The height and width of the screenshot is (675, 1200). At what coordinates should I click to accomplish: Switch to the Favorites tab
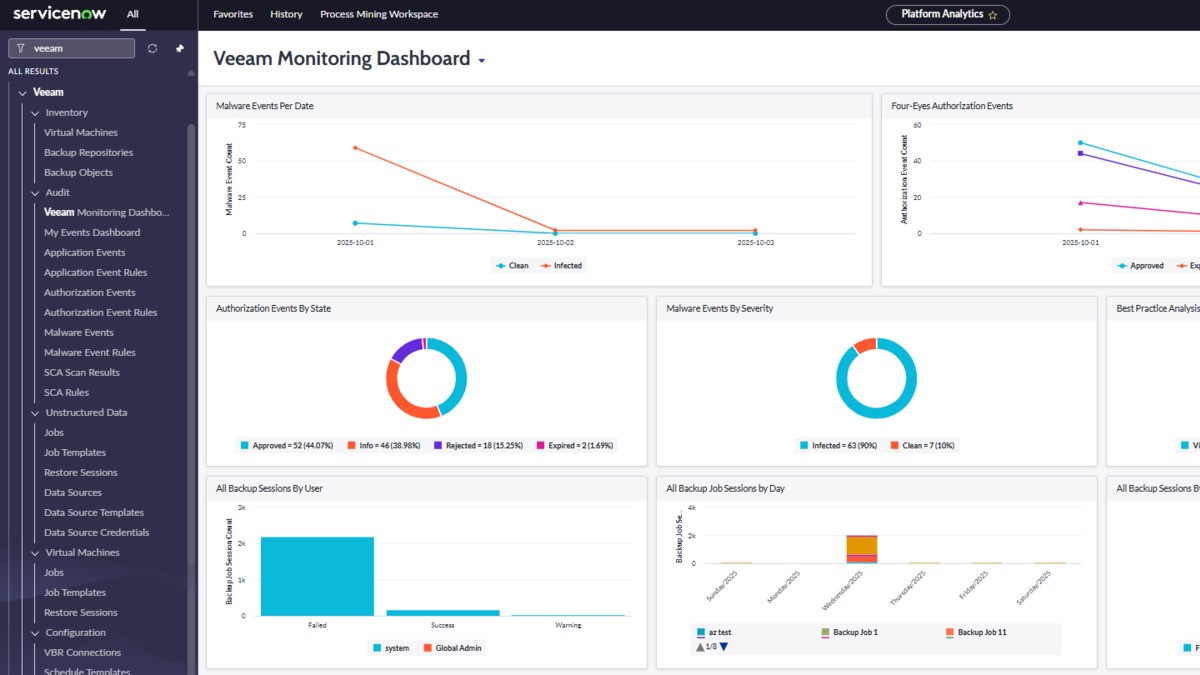point(233,14)
